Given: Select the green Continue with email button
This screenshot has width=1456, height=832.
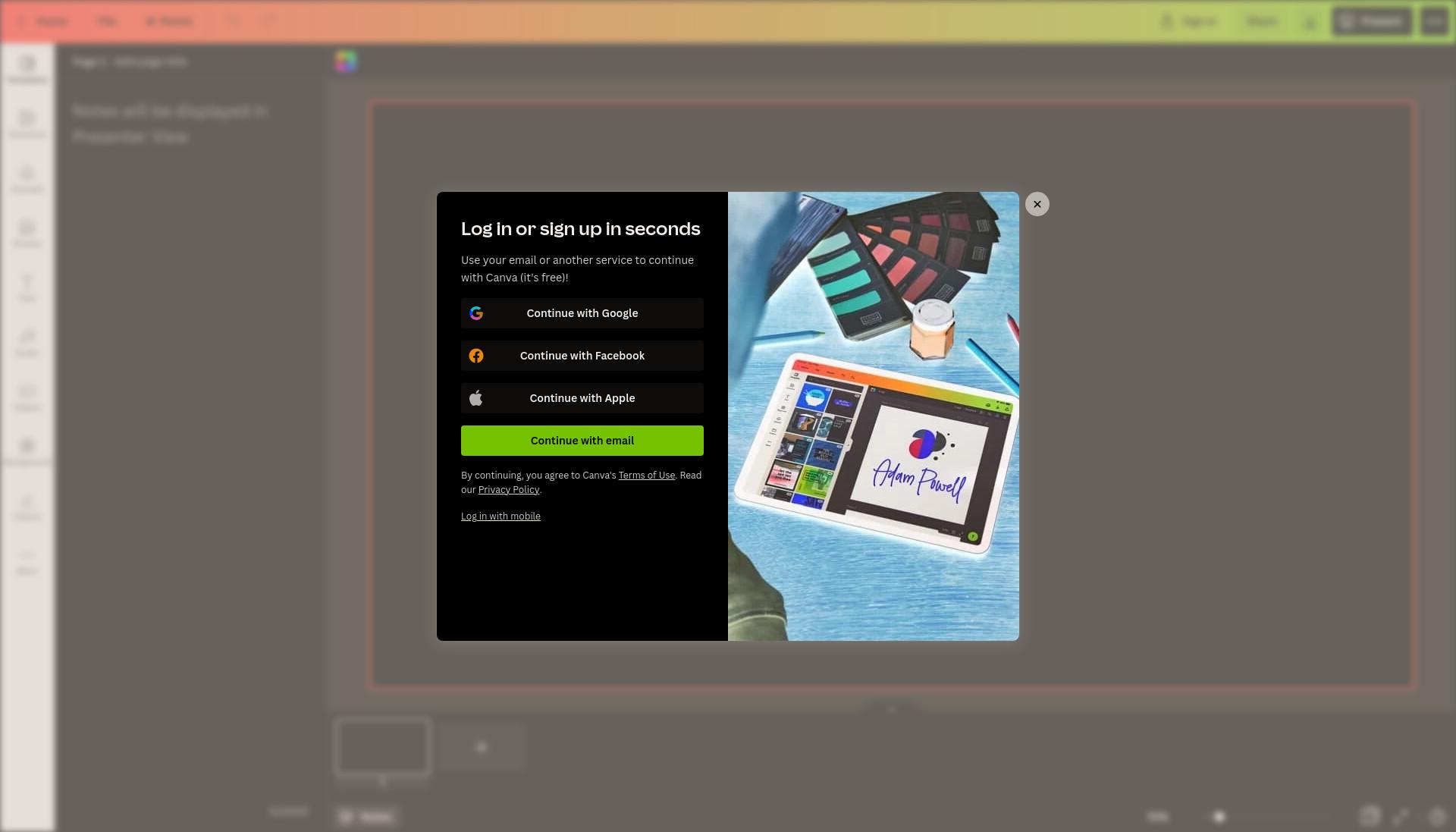Looking at the screenshot, I should 582,441.
